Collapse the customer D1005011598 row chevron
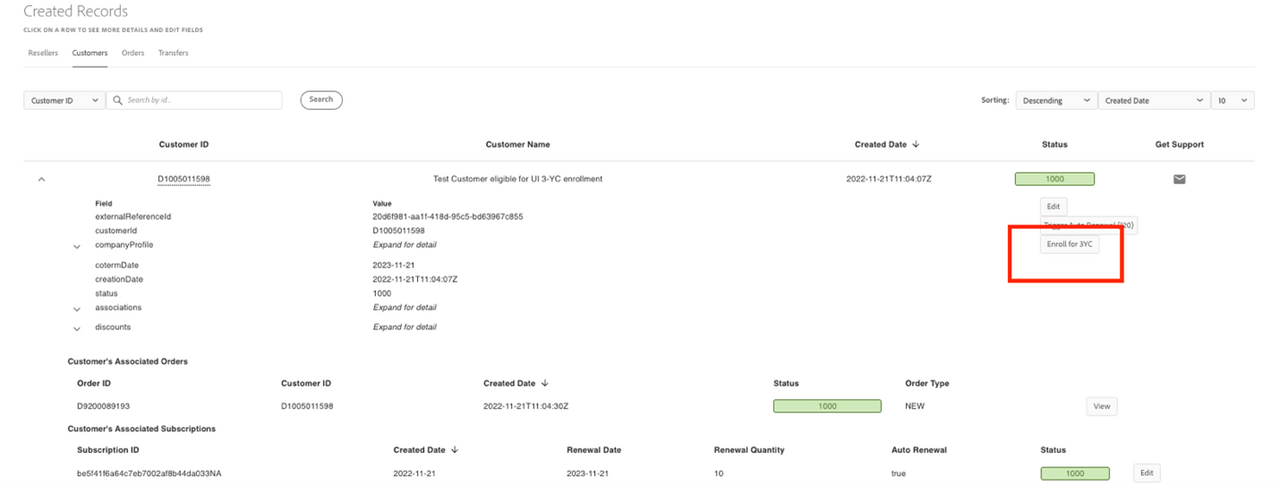Viewport: 1280px width, 484px height. tap(41, 180)
